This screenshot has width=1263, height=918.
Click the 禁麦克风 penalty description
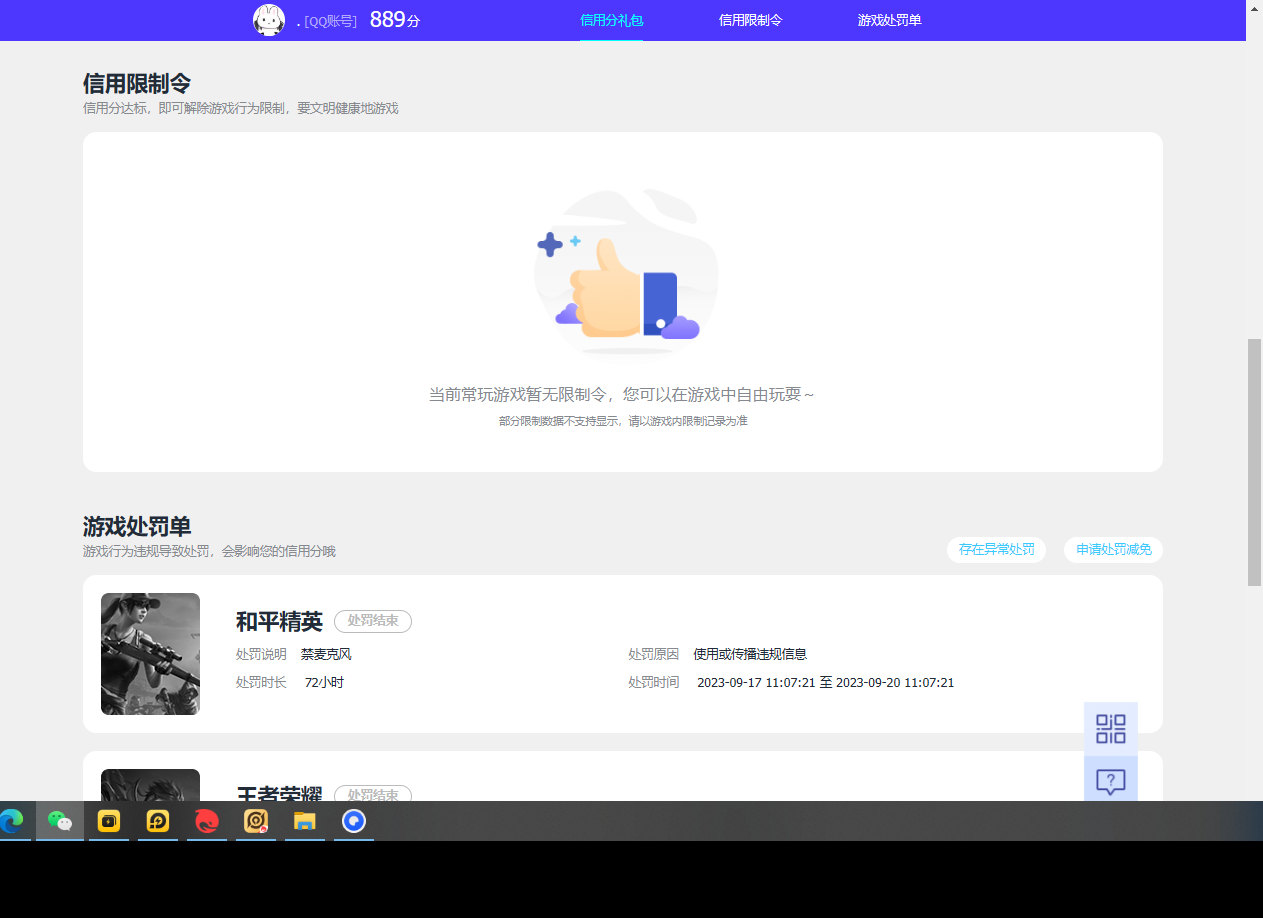[x=326, y=654]
